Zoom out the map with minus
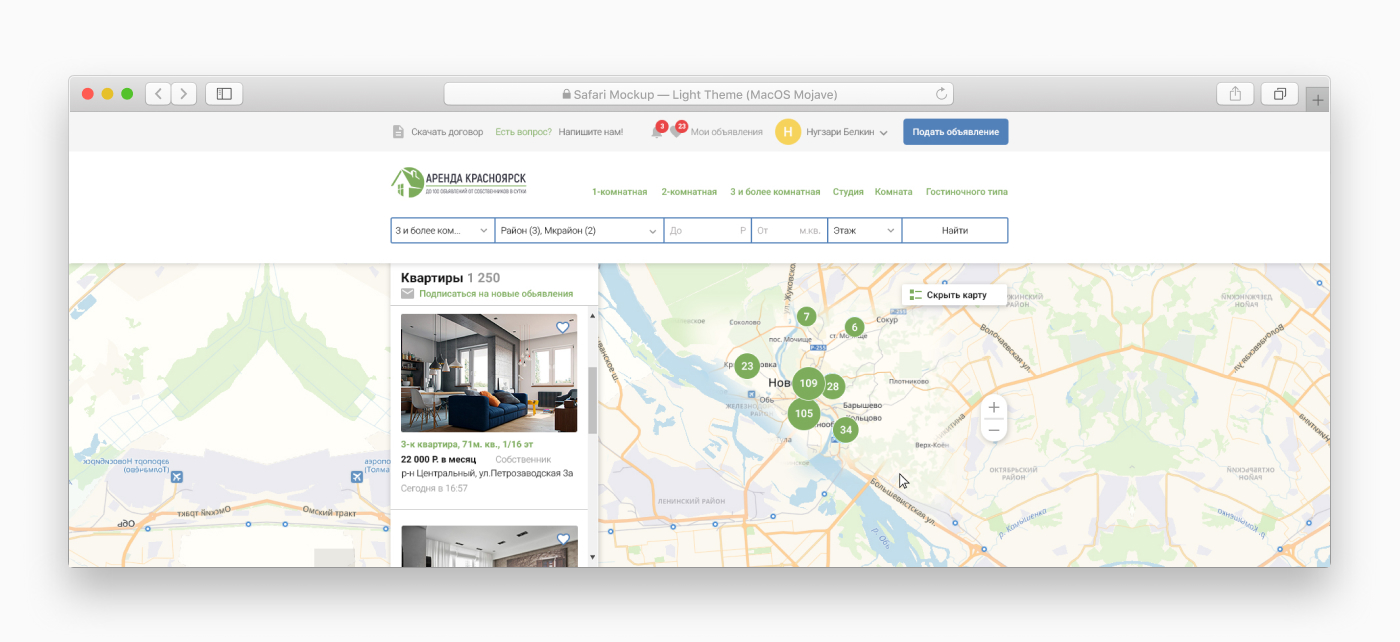The width and height of the screenshot is (1400, 642). pos(994,430)
